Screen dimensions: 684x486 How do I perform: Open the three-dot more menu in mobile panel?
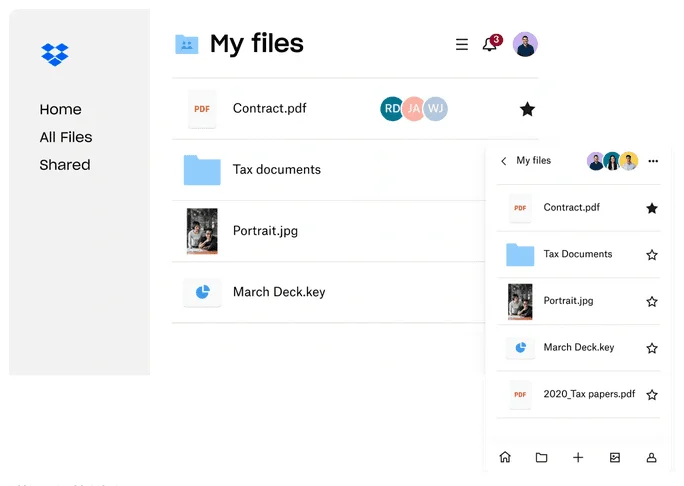coord(653,161)
